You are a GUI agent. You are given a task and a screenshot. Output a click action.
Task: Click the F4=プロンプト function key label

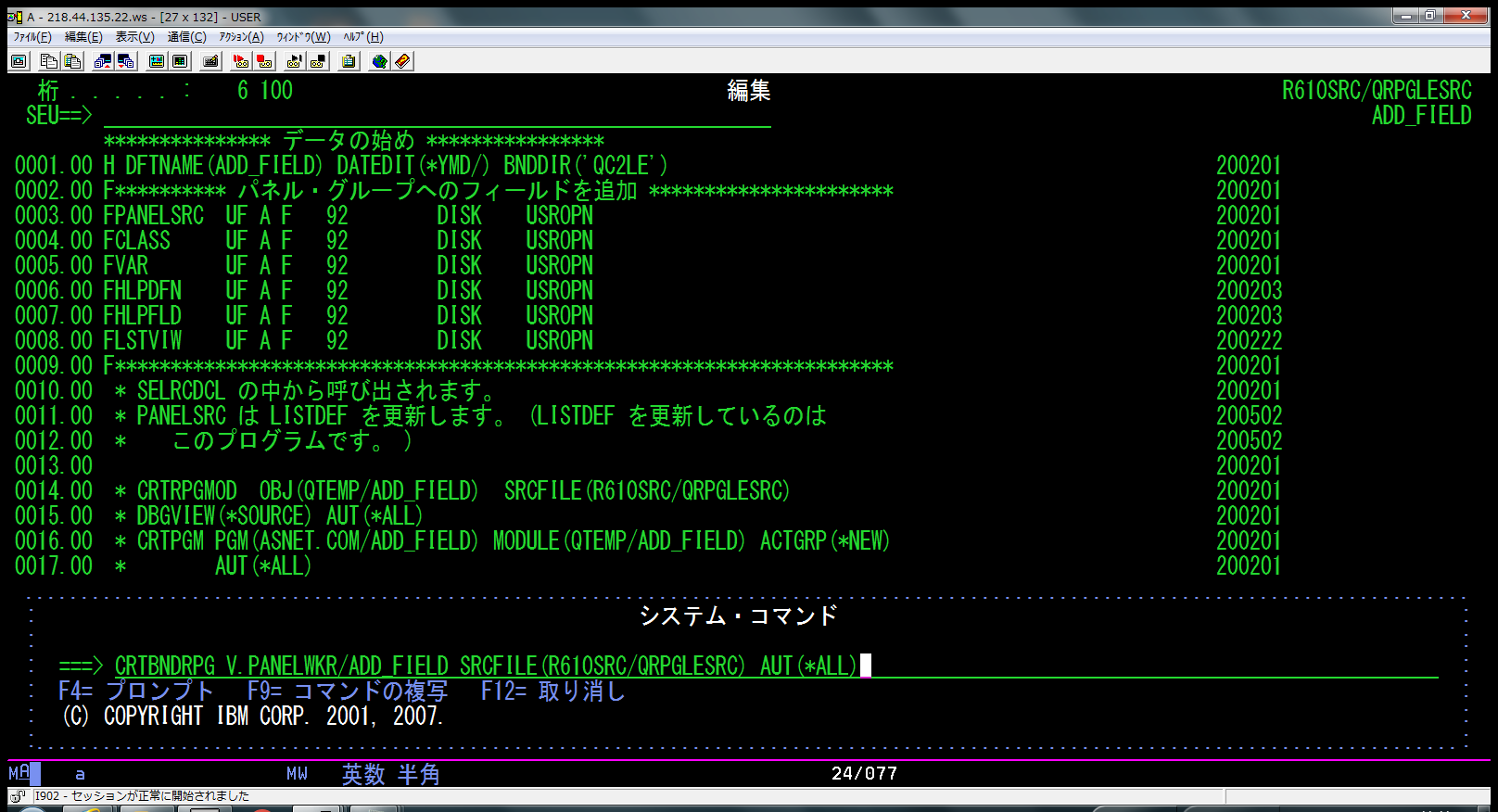click(x=136, y=691)
